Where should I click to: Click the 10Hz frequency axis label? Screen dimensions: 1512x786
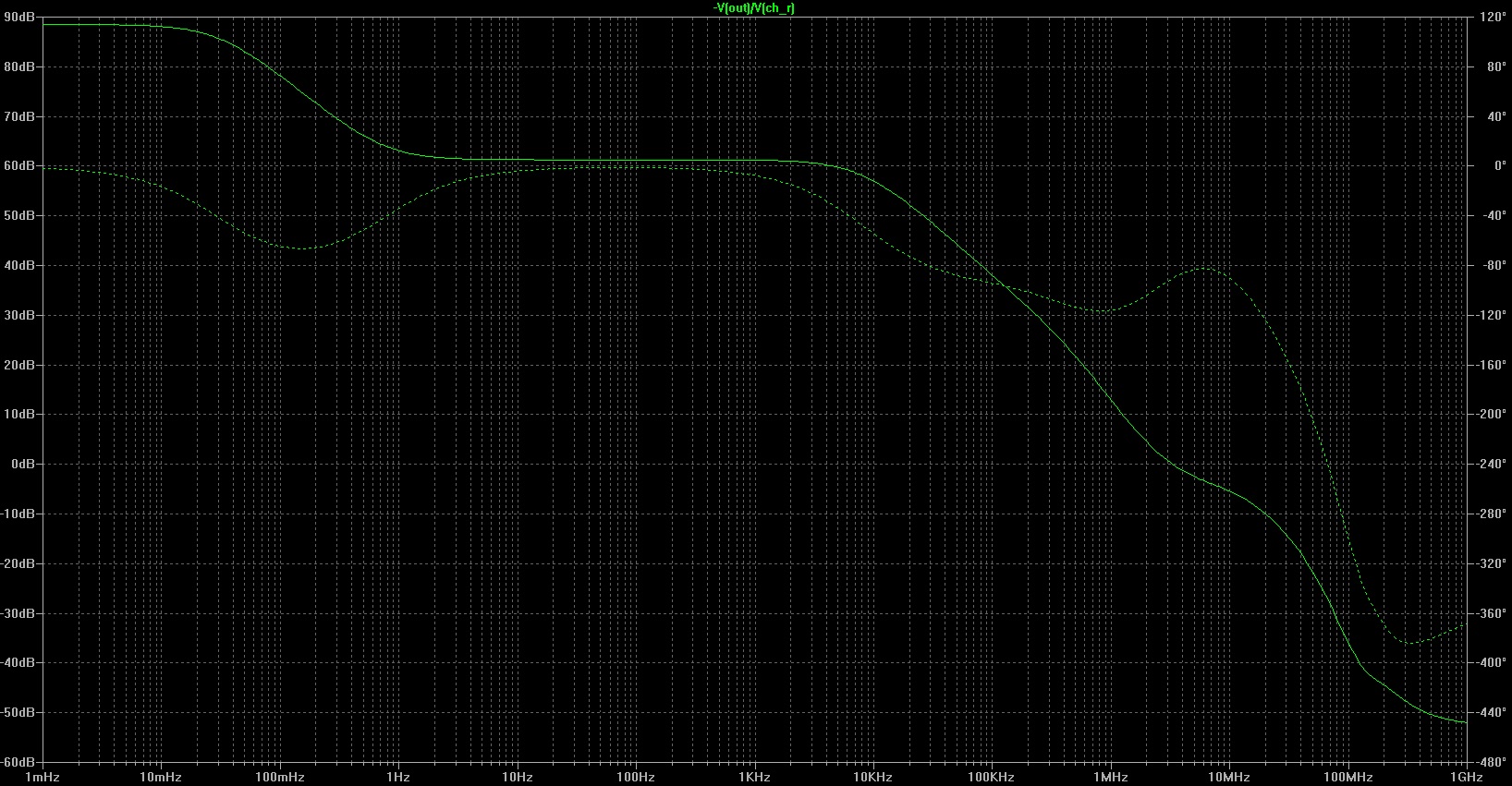[517, 778]
